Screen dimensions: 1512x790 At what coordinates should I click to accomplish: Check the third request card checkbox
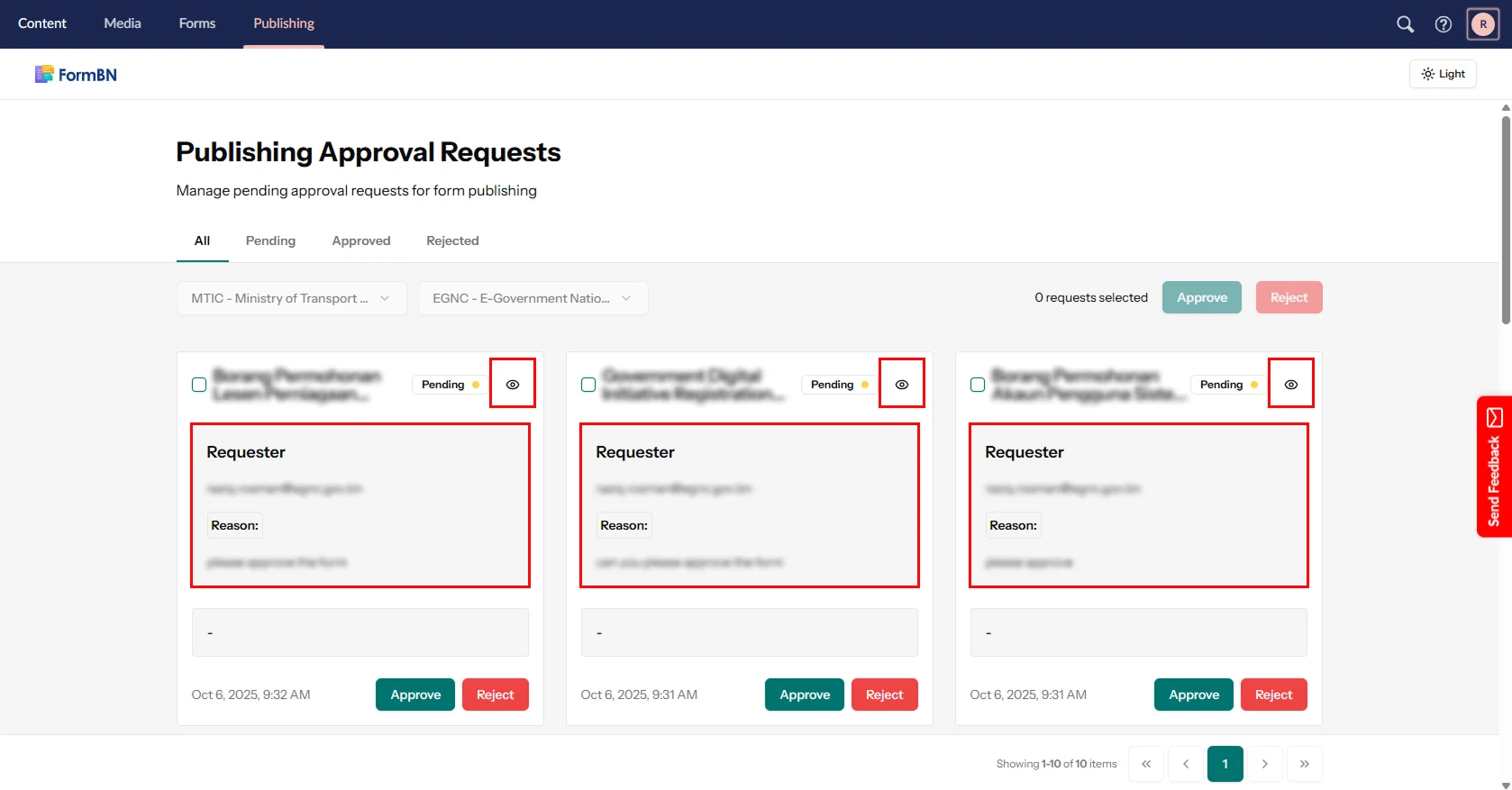978,385
